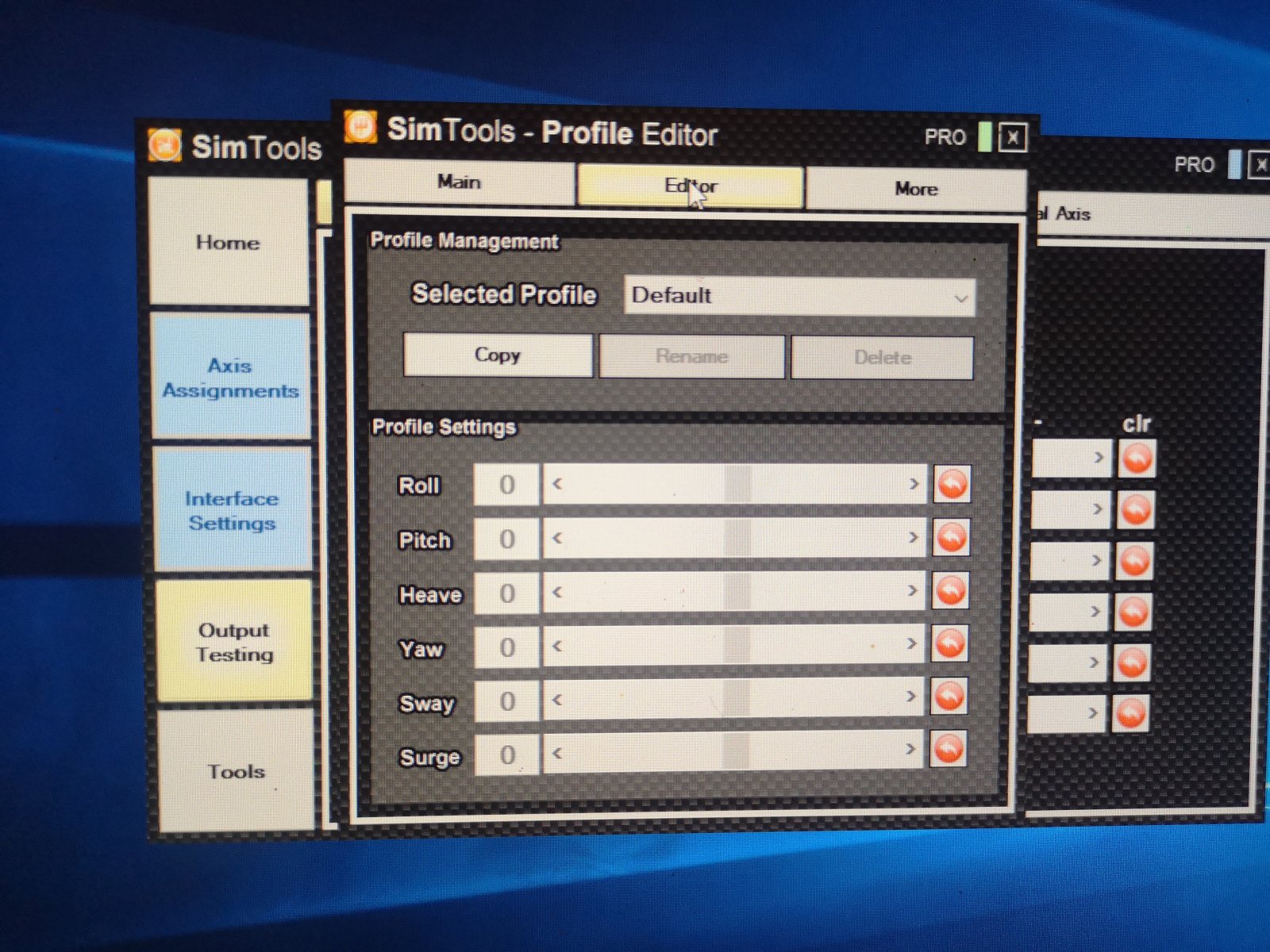Click the SimTools logo icon in Profile Editor title
This screenshot has width=1270, height=952.
click(360, 127)
